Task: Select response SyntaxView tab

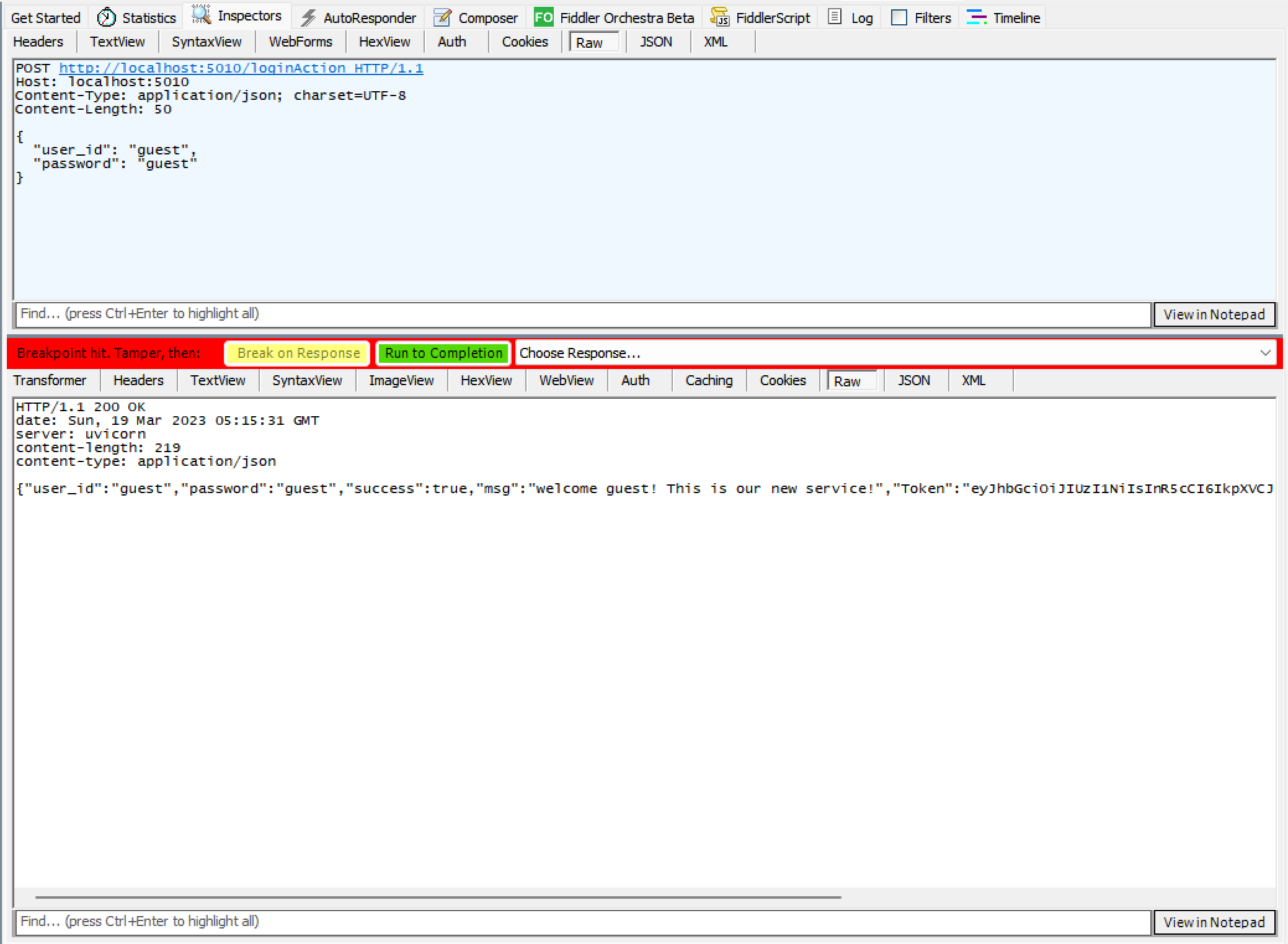Action: pyautogui.click(x=307, y=380)
